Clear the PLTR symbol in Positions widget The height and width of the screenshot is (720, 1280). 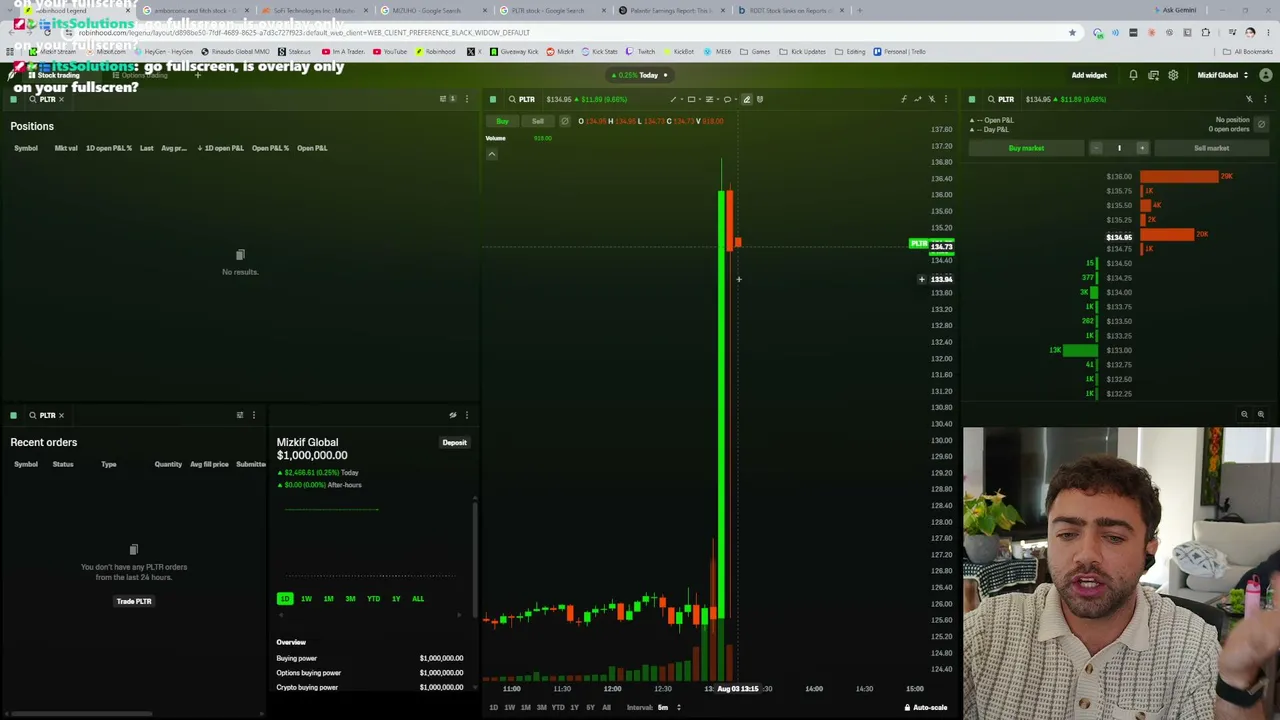pos(61,99)
